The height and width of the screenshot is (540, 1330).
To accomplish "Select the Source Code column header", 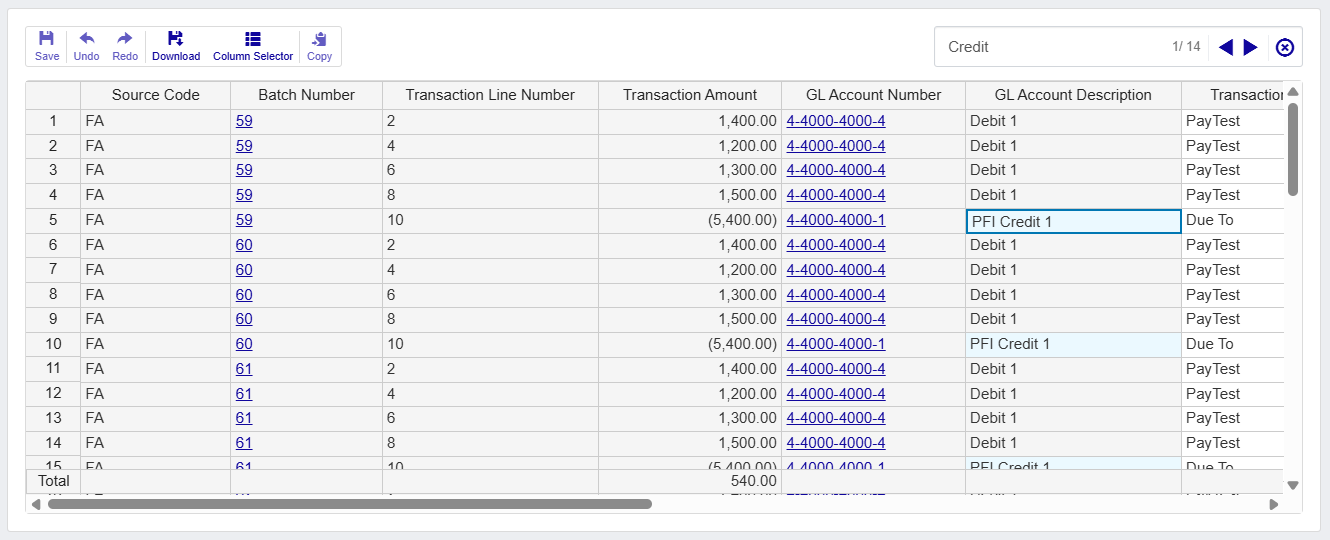I will (155, 95).
